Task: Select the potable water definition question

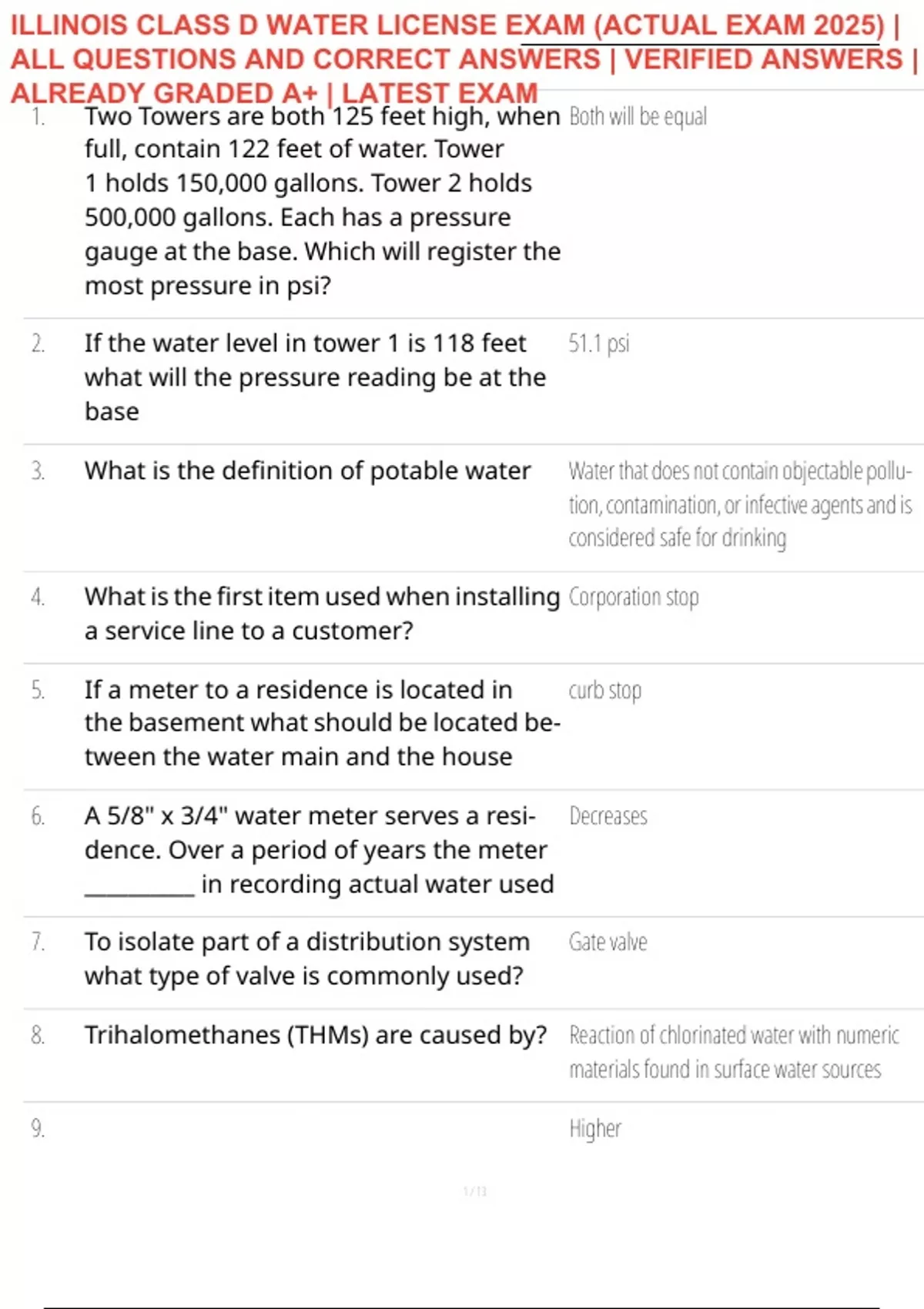Action: coord(308,470)
